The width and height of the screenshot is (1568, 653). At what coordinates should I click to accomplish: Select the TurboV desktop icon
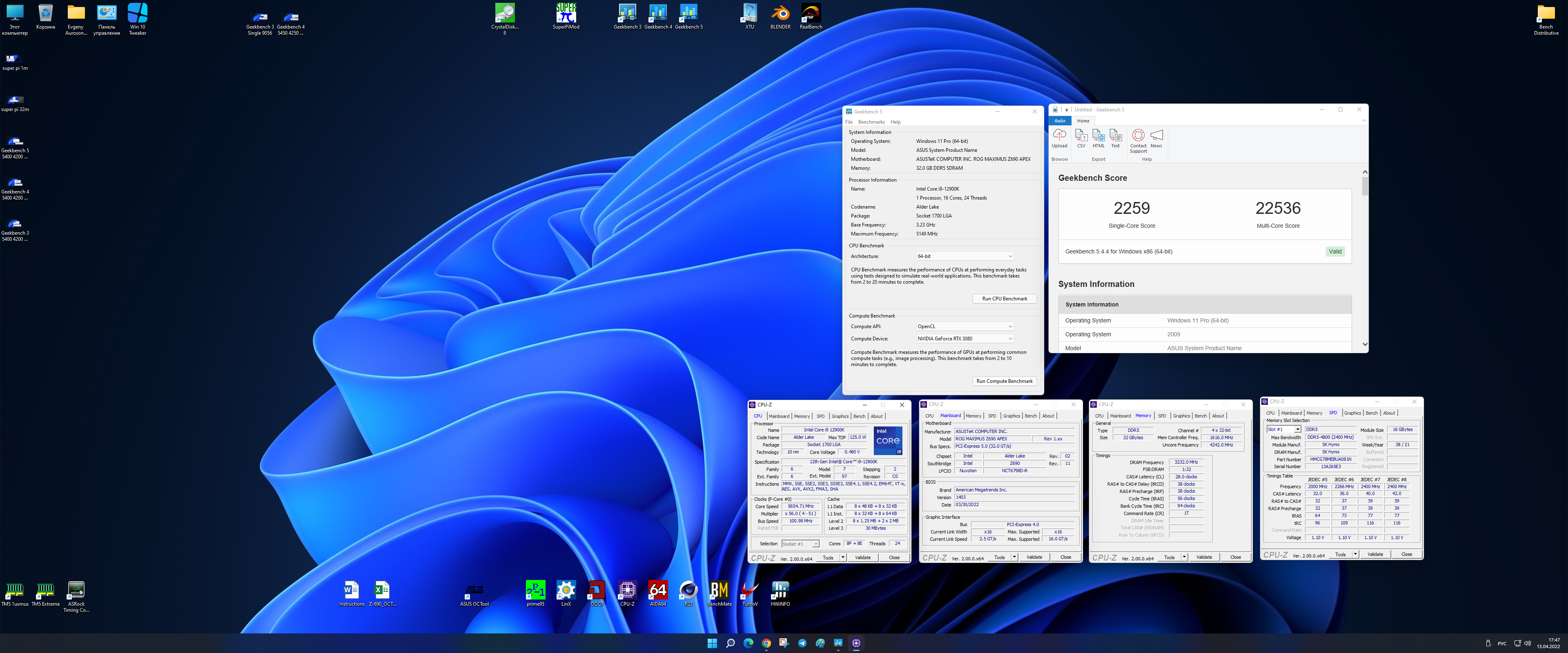click(750, 593)
